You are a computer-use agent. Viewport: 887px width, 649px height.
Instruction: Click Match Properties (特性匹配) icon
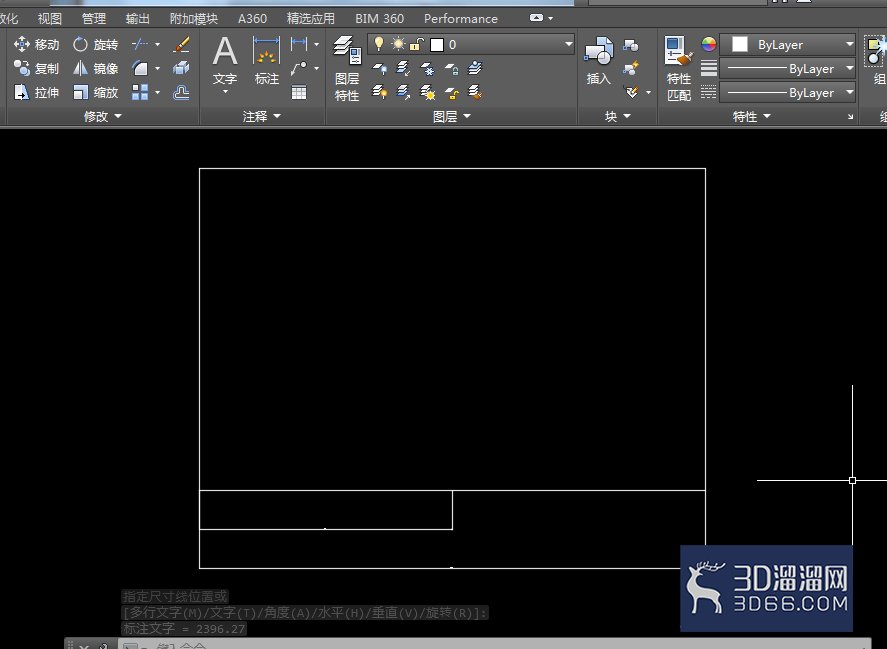pos(678,68)
